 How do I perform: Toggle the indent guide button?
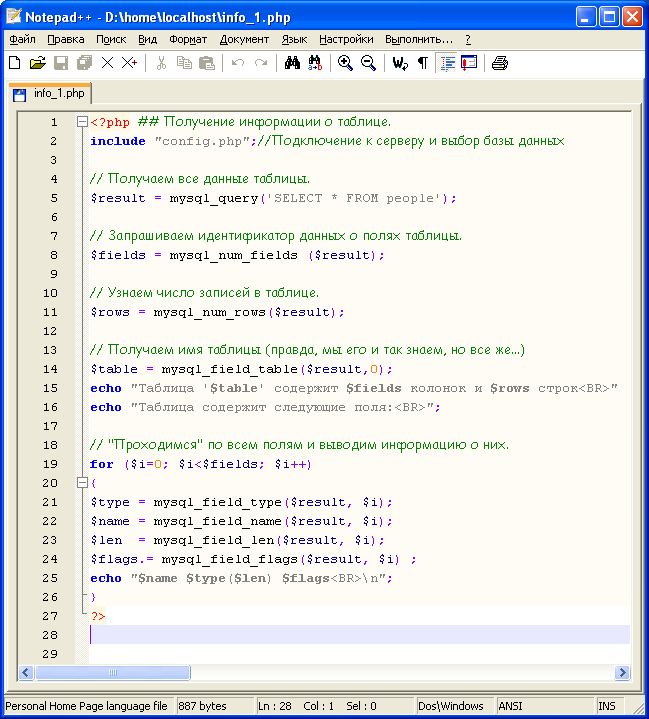pos(446,63)
